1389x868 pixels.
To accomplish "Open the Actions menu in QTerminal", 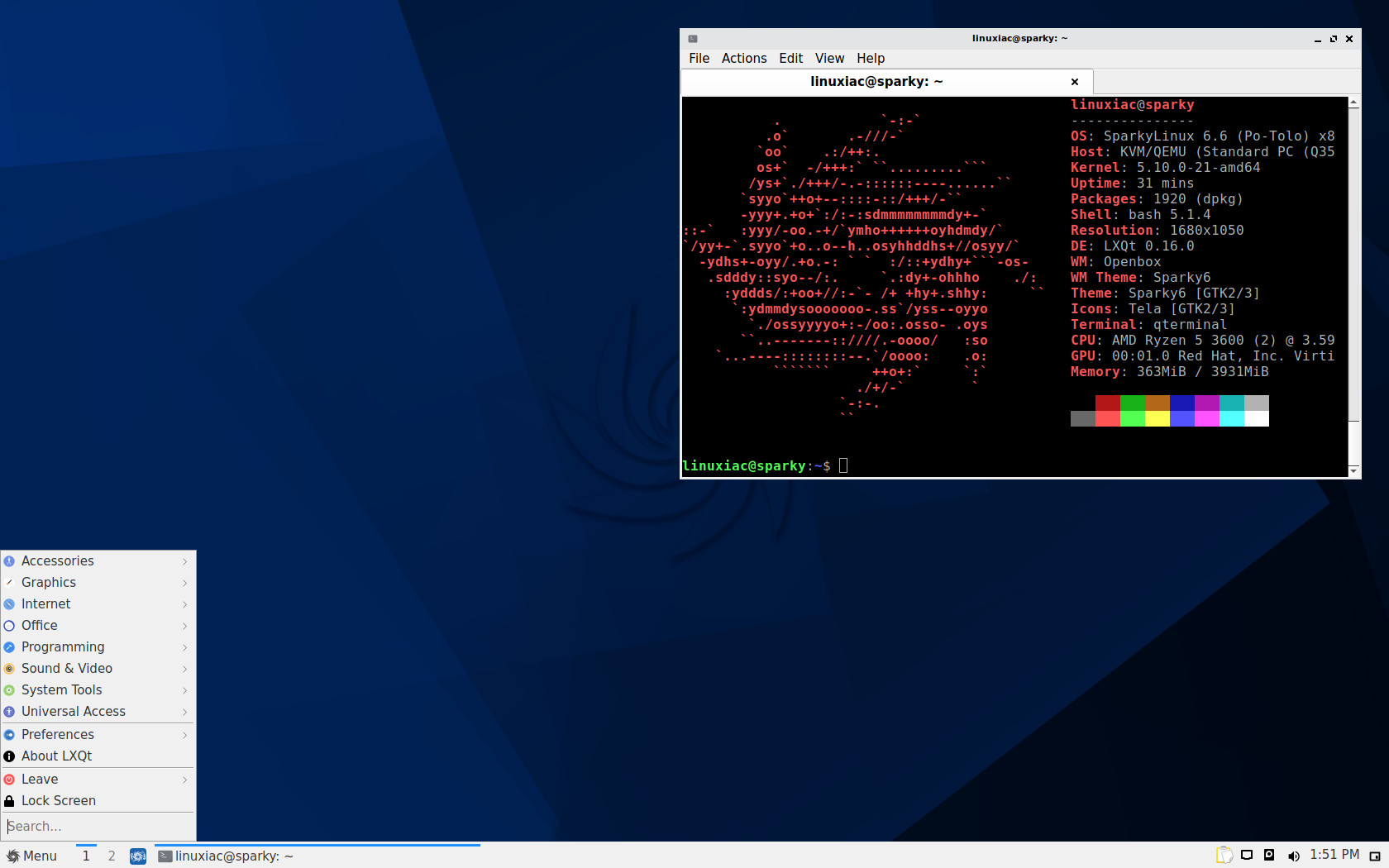I will click(744, 58).
